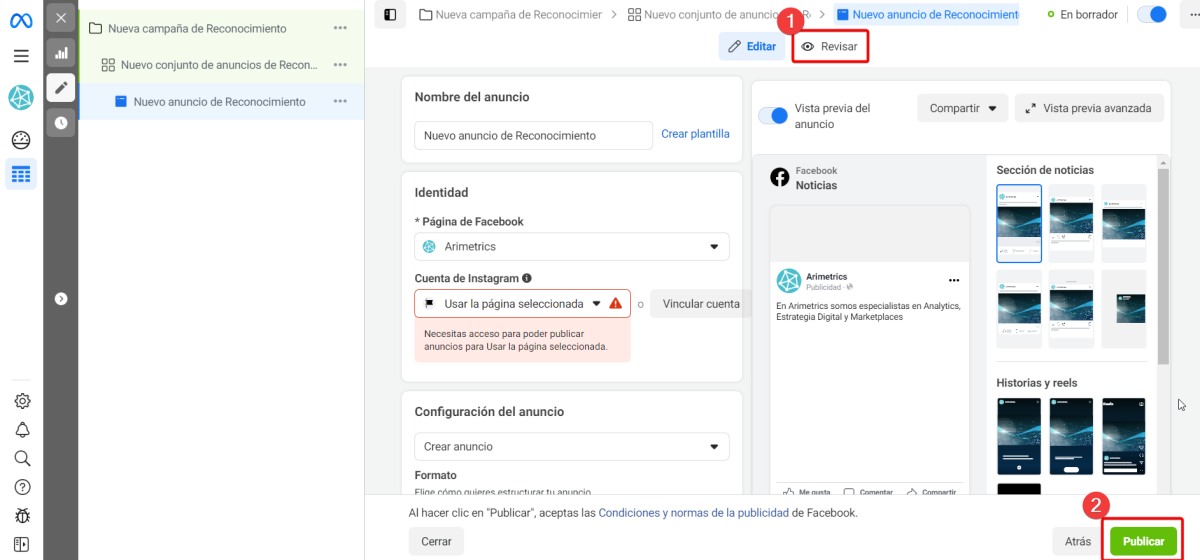The width and height of the screenshot is (1200, 560).
Task: Open the hamburger main menu
Action: pos(21,56)
